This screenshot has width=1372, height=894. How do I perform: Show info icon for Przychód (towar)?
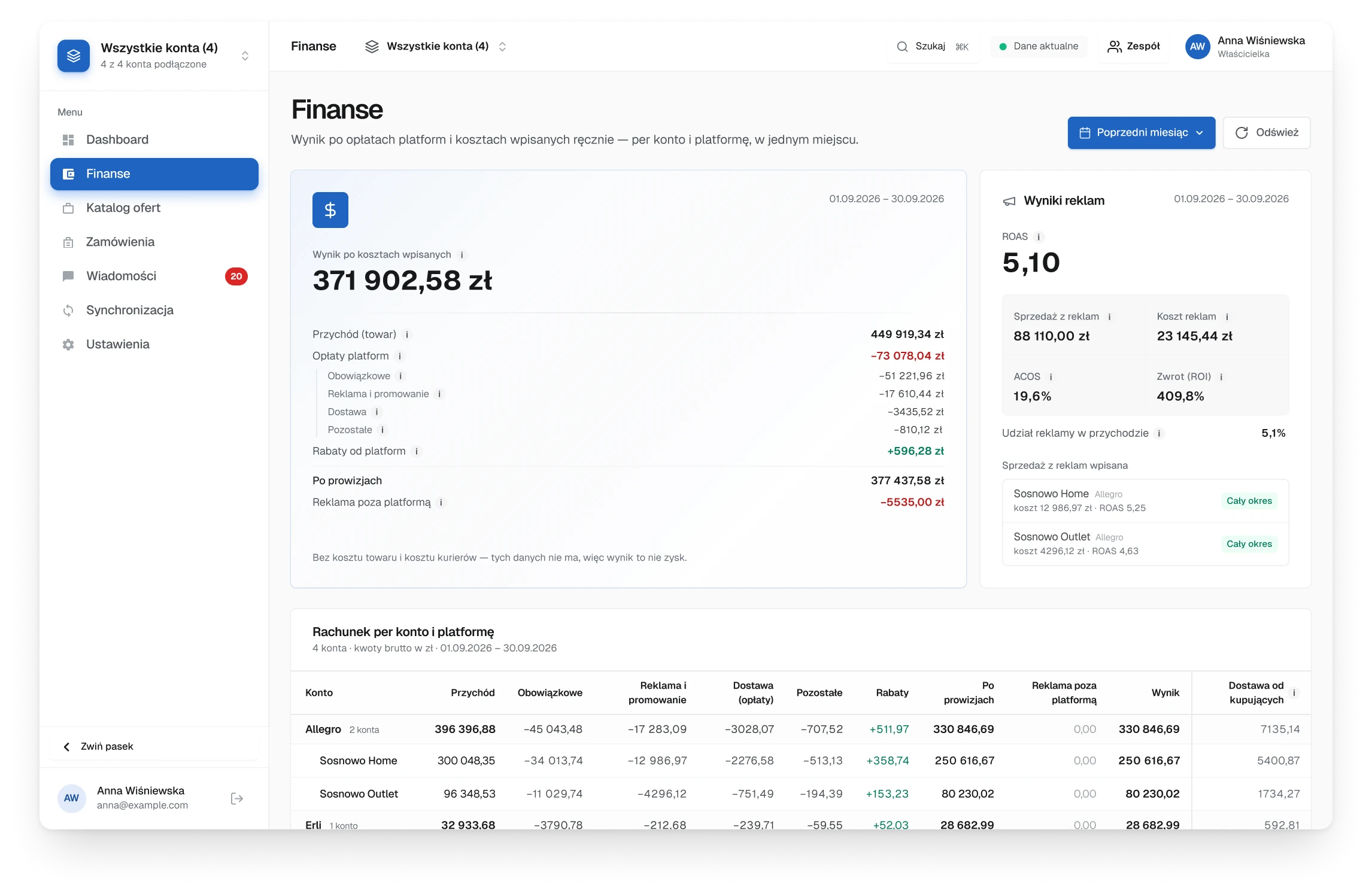(x=407, y=335)
